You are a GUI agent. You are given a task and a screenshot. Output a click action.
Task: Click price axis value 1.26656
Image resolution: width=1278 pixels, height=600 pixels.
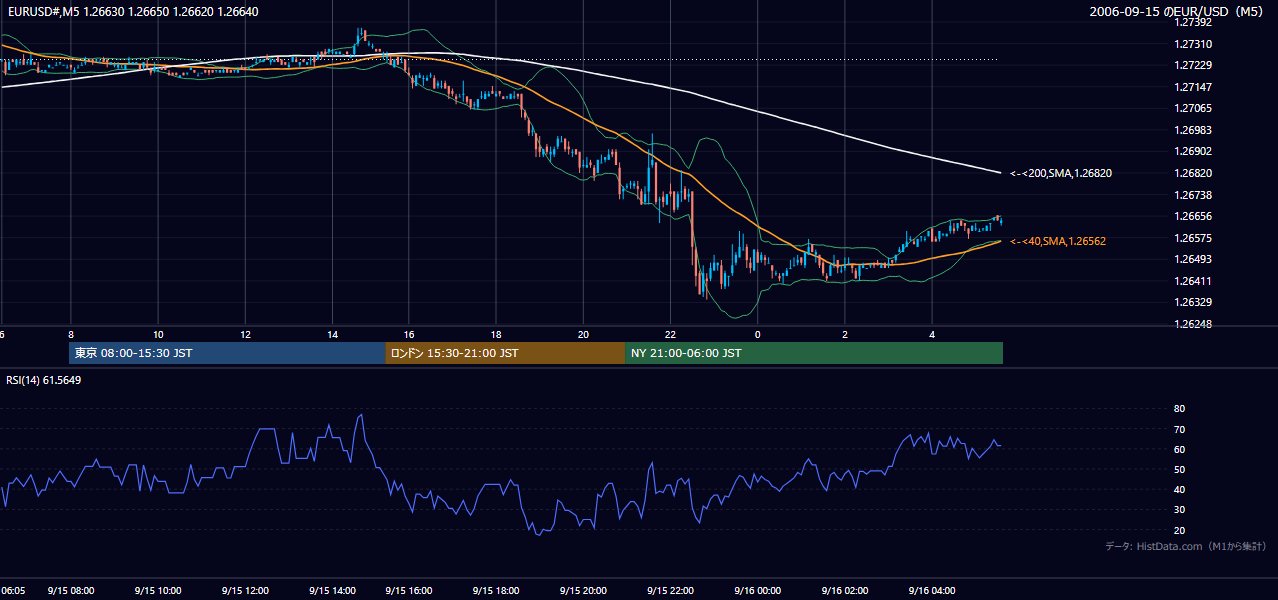[1192, 216]
